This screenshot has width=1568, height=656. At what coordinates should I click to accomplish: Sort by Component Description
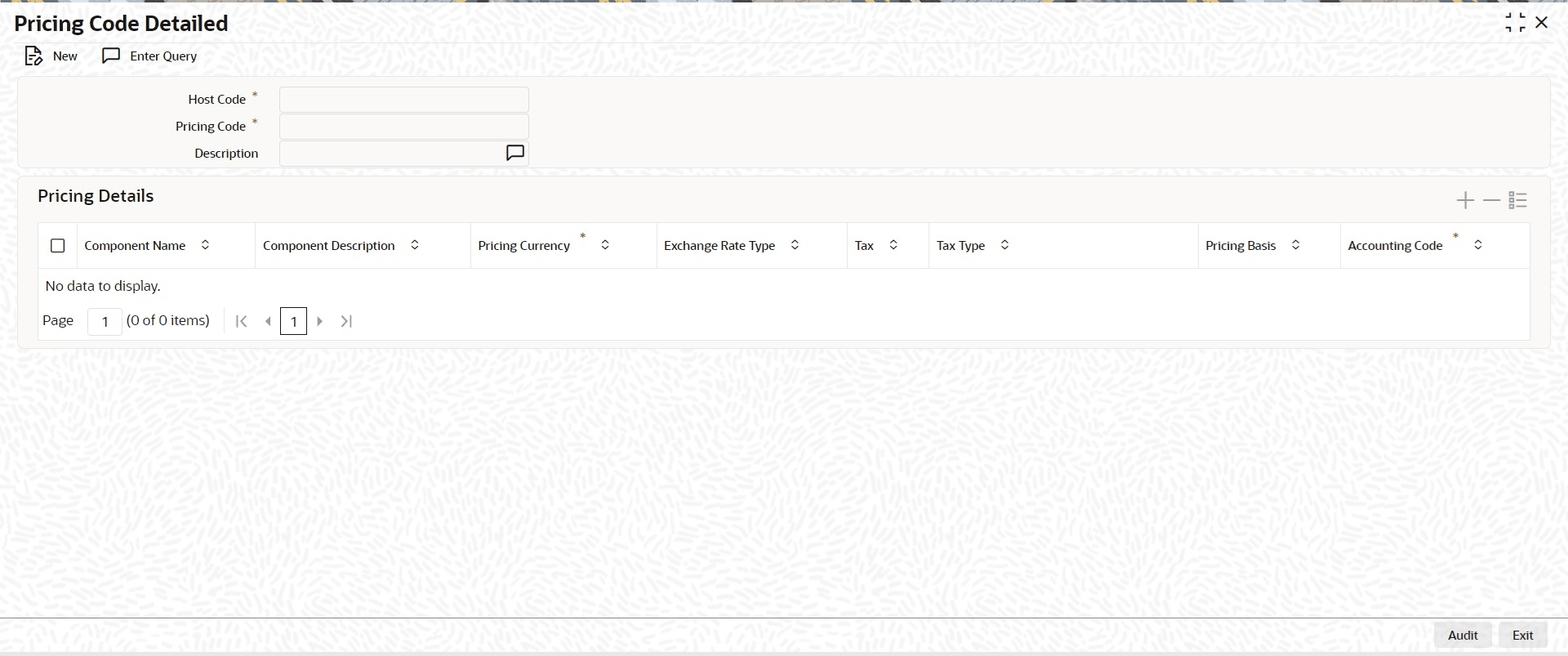pyautogui.click(x=415, y=245)
